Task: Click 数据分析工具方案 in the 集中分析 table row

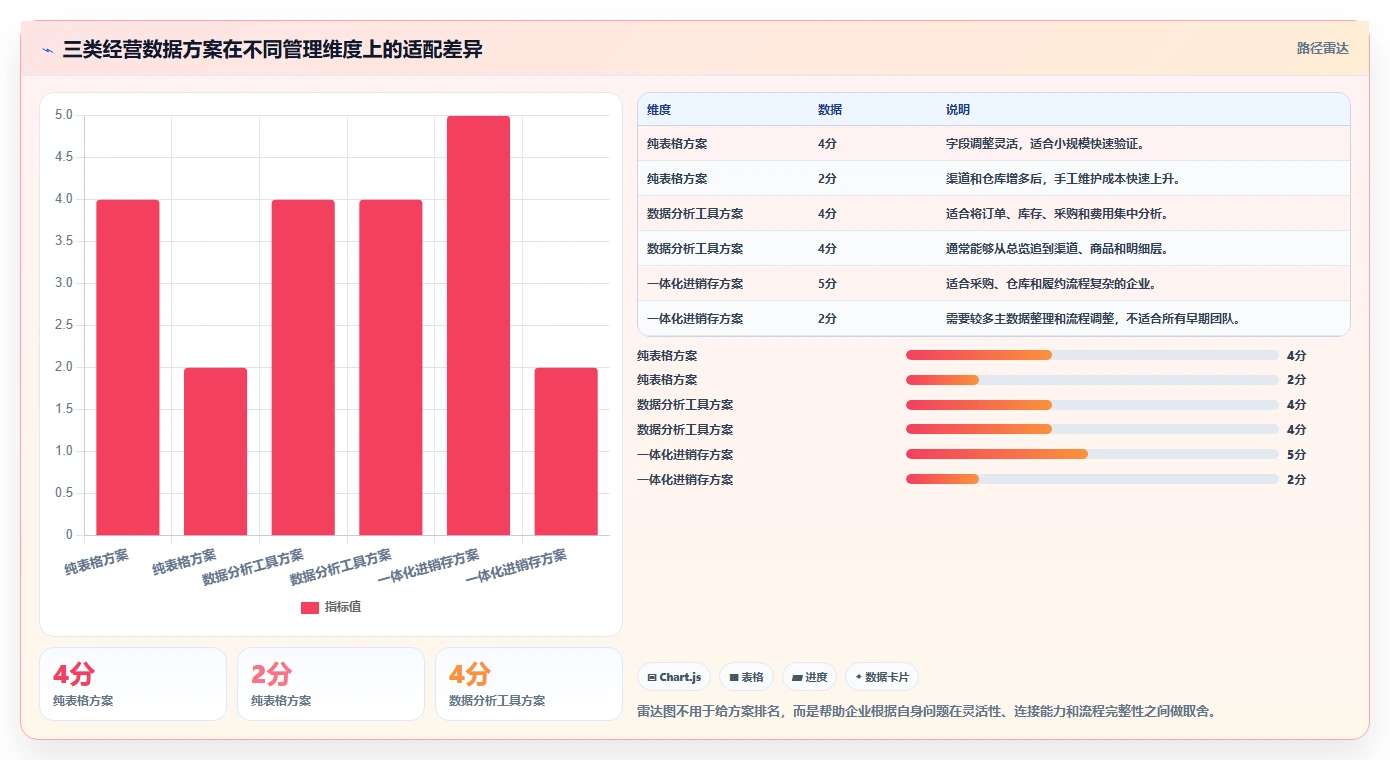Action: coord(695,213)
